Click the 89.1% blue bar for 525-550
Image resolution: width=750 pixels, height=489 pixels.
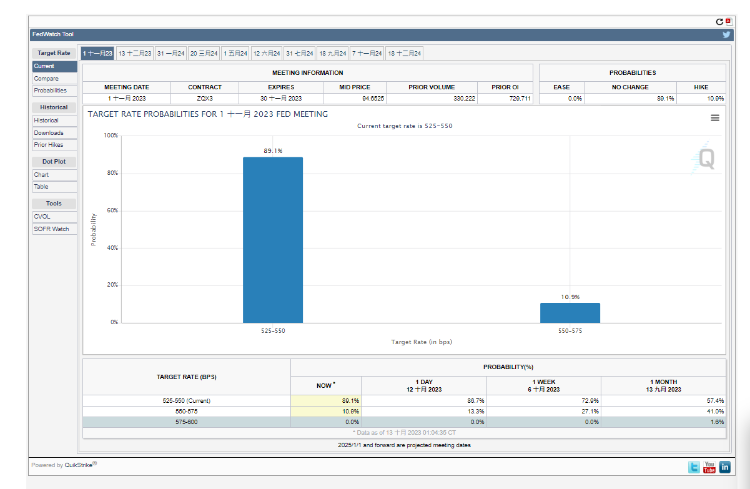273,240
